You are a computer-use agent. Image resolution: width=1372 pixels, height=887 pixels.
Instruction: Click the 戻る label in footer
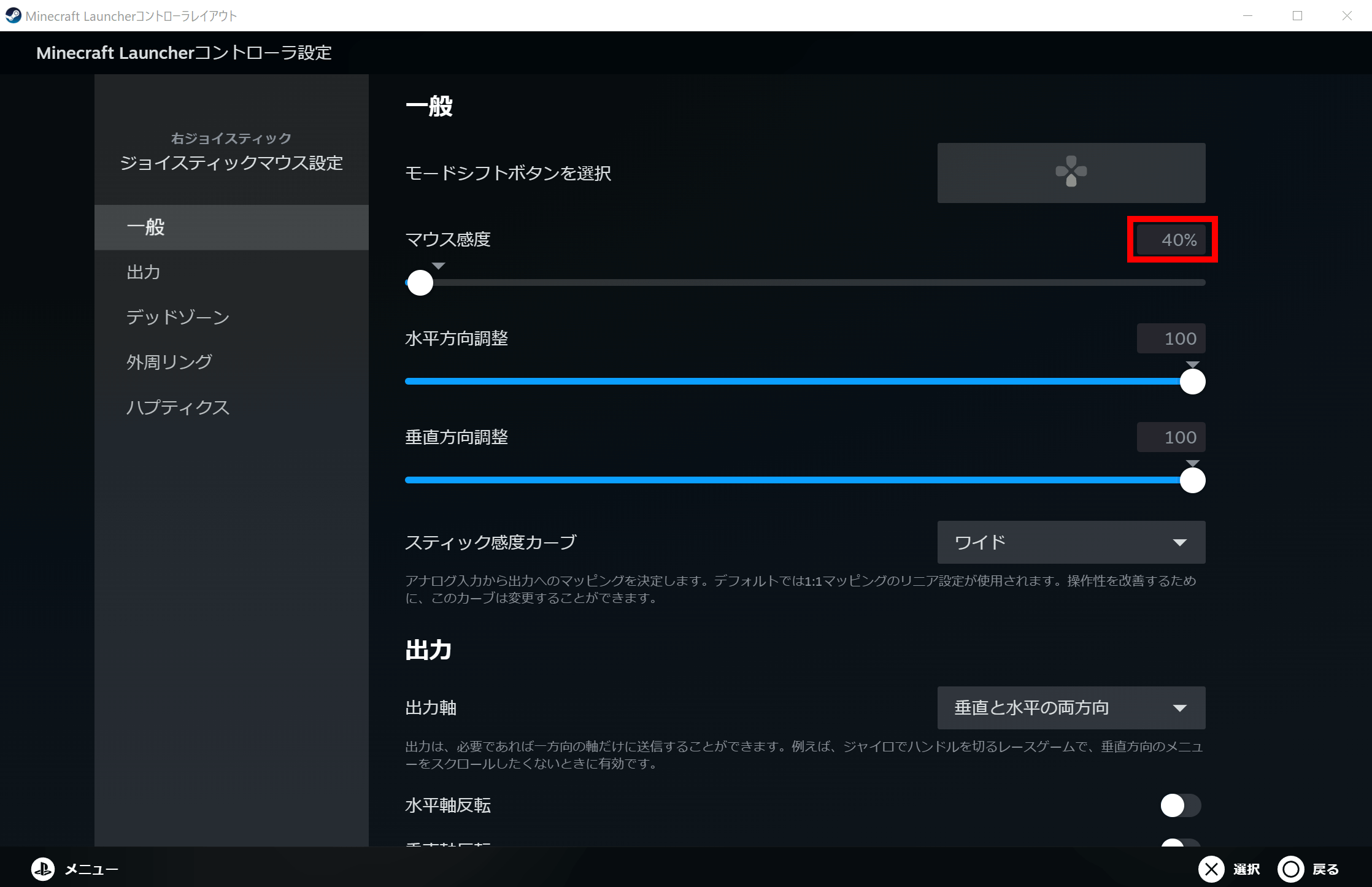click(x=1325, y=869)
